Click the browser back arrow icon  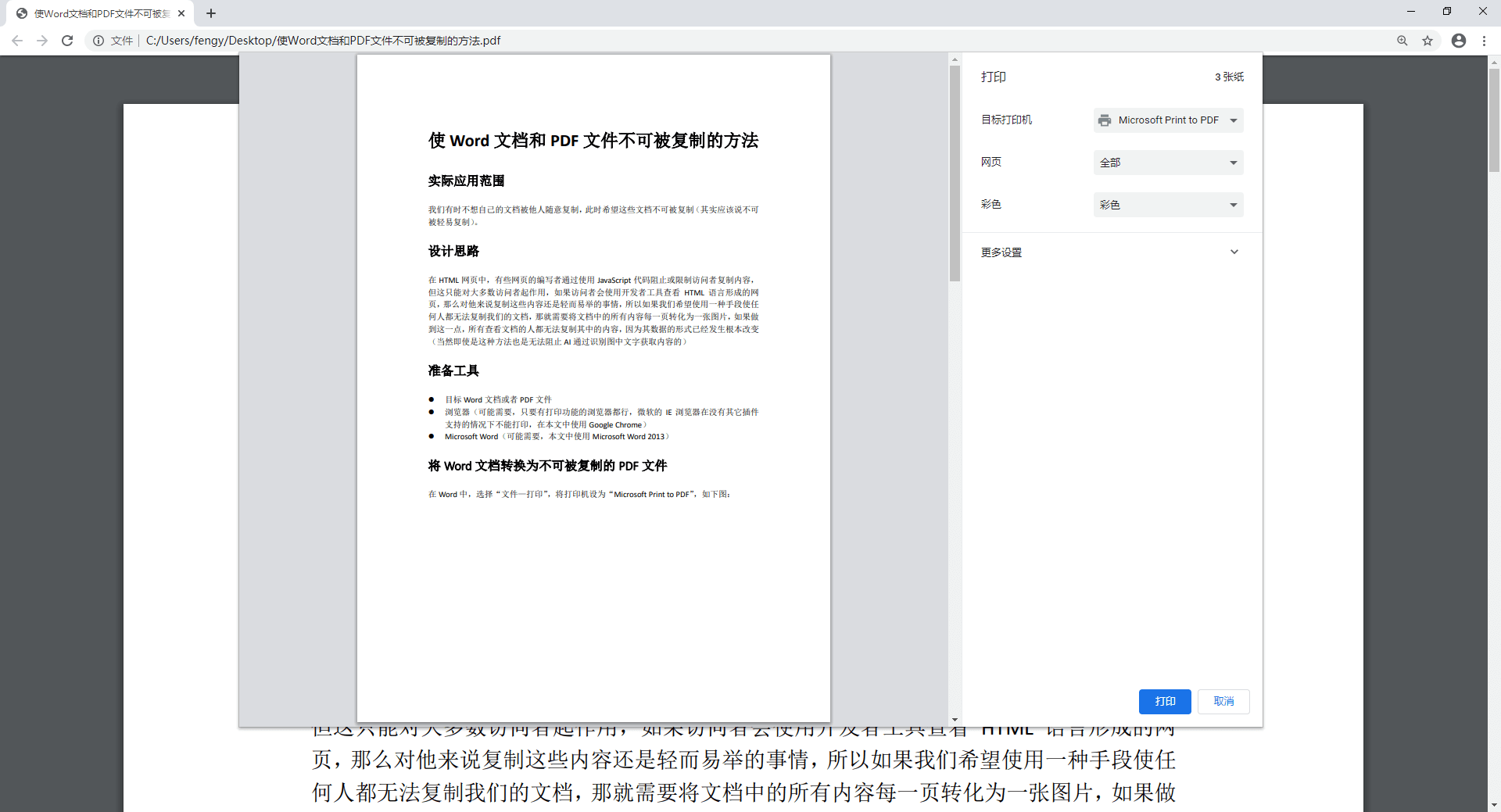17,41
